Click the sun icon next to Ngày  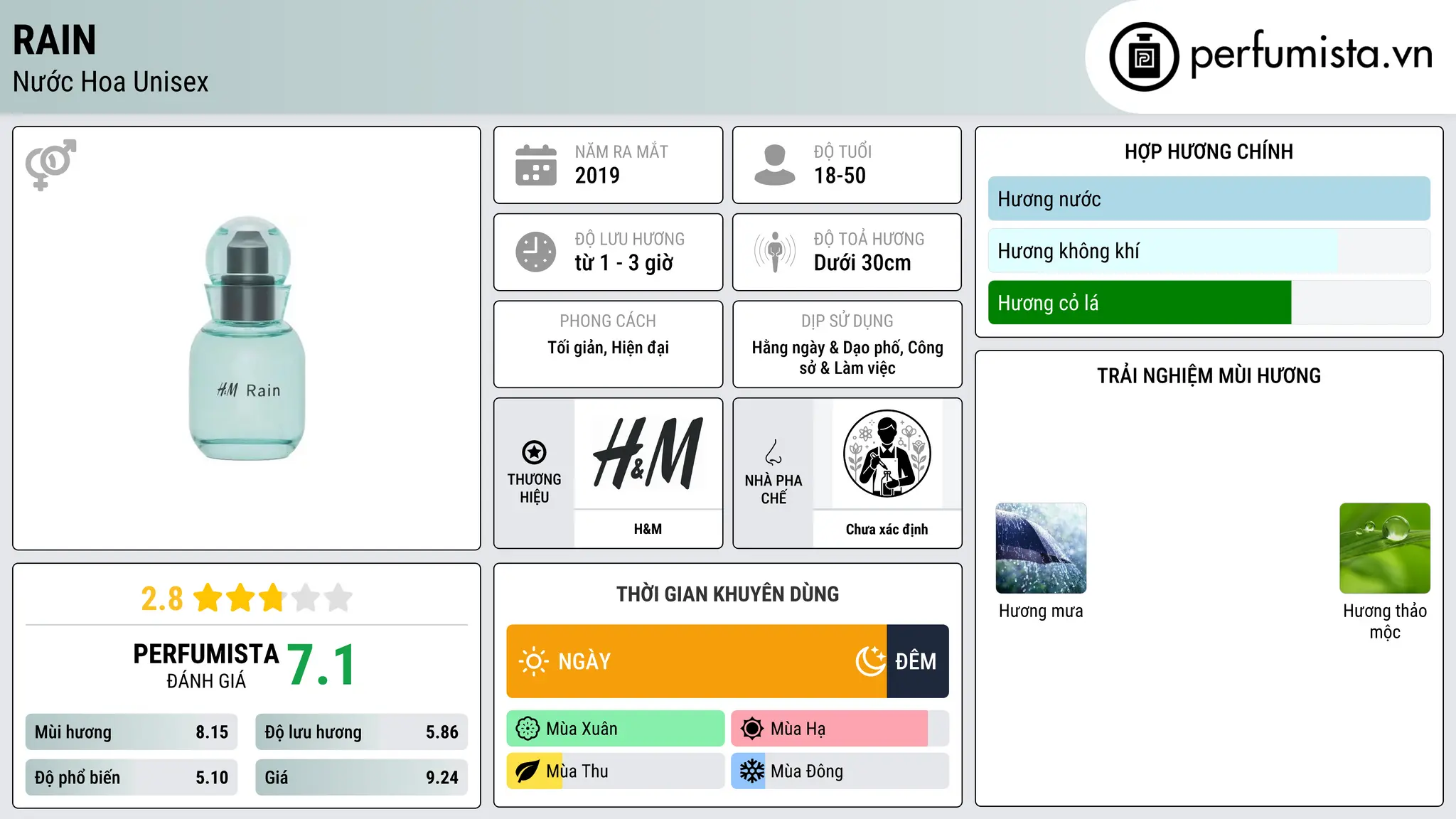[533, 661]
